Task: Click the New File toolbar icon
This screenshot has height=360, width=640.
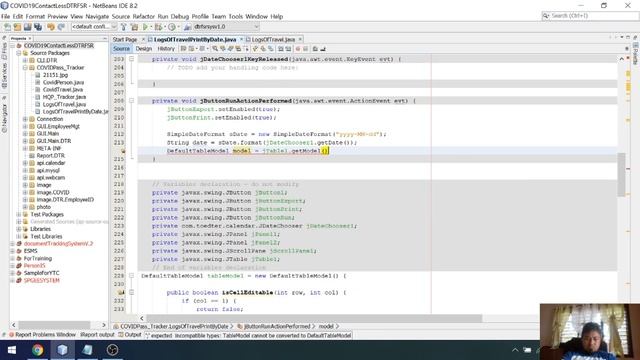Action: point(7,27)
